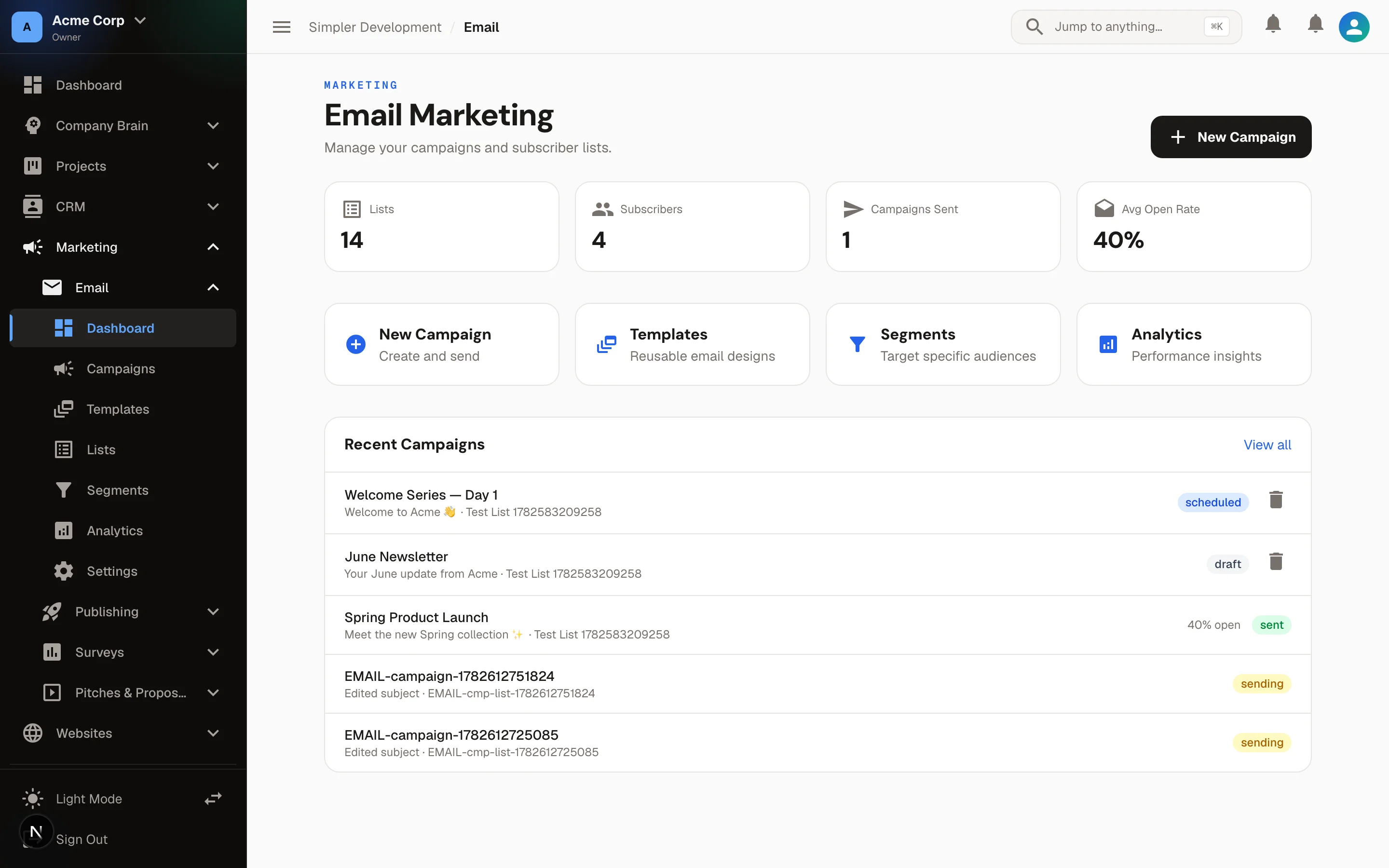Click the Campaigns Sent stat card
Image resolution: width=1389 pixels, height=868 pixels.
click(x=943, y=227)
